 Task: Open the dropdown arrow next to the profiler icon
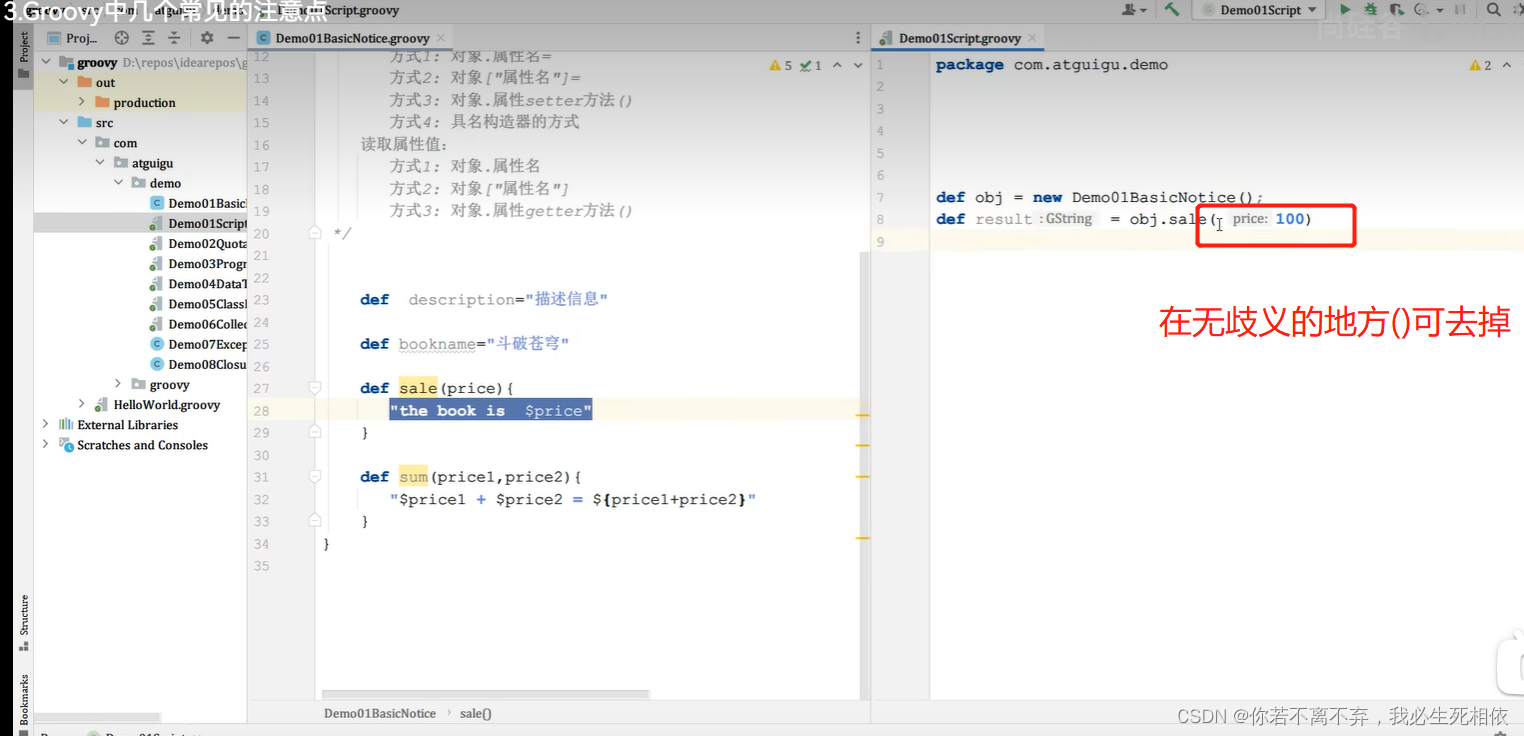(x=1440, y=10)
